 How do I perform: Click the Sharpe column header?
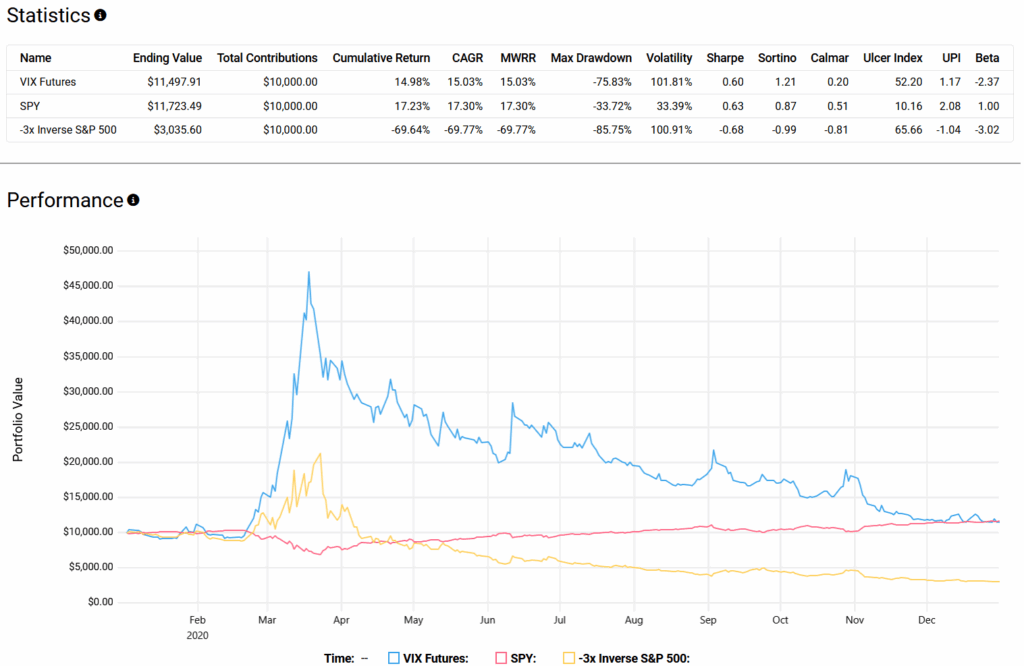point(725,58)
